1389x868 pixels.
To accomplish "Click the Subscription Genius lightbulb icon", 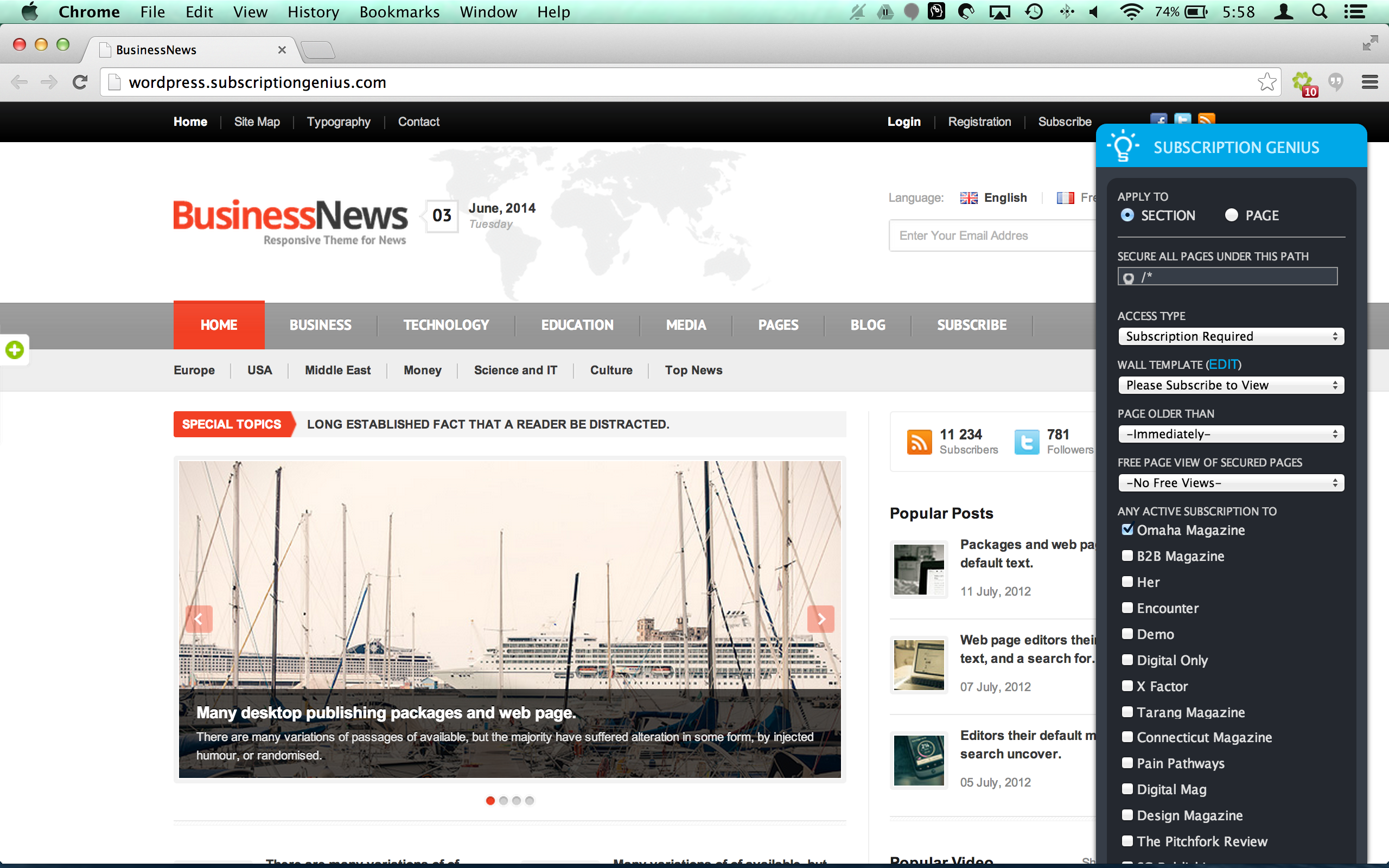I will [x=1123, y=146].
